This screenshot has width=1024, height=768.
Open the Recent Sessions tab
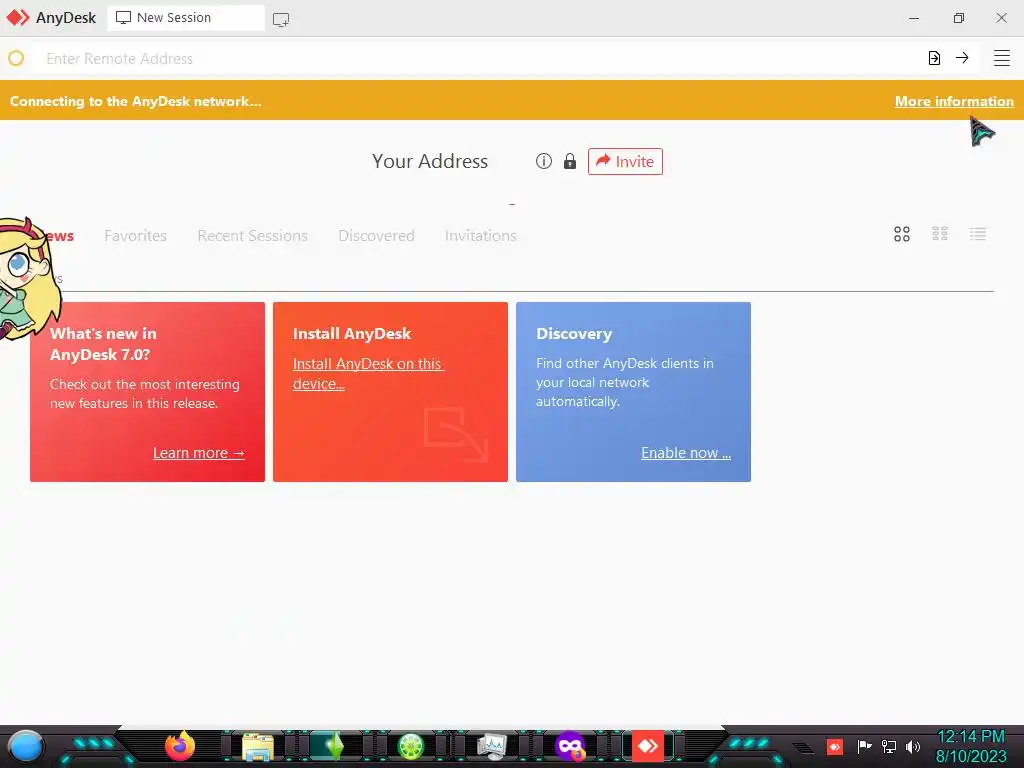(x=252, y=236)
